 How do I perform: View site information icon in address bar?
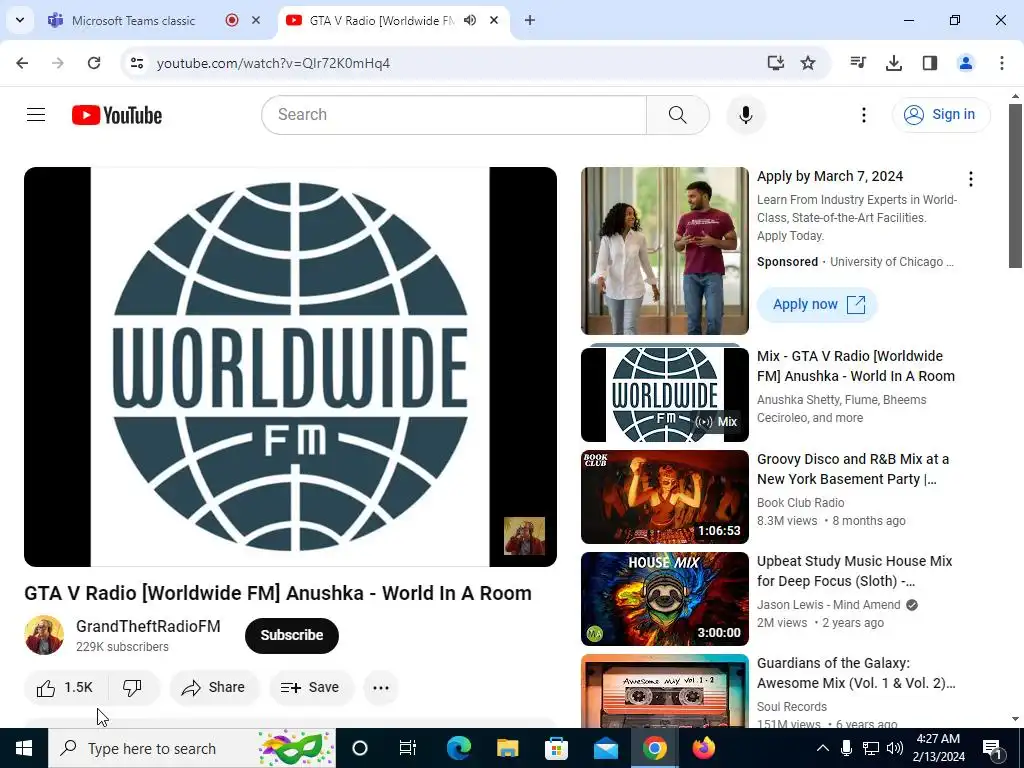[x=137, y=63]
